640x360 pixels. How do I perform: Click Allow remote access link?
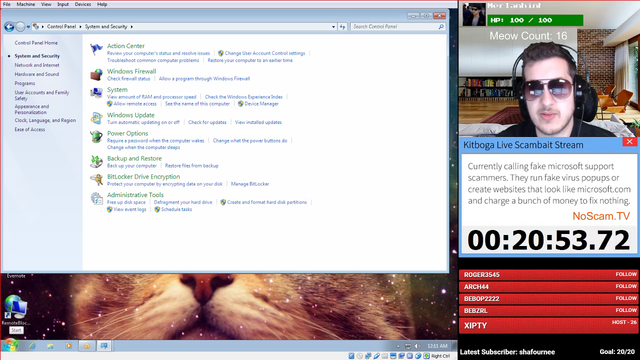pyautogui.click(x=135, y=104)
